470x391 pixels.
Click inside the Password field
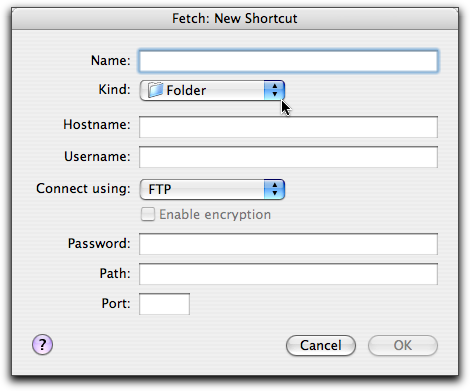coord(288,244)
